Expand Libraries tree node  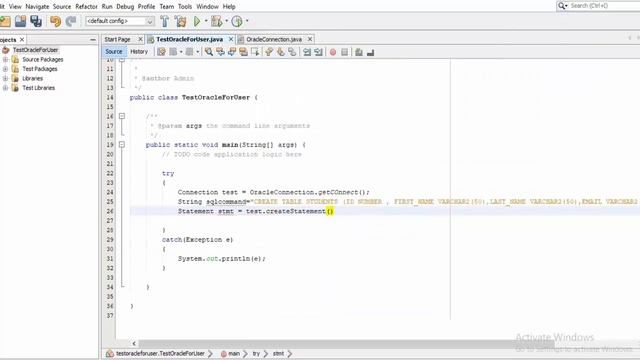pyautogui.click(x=5, y=78)
